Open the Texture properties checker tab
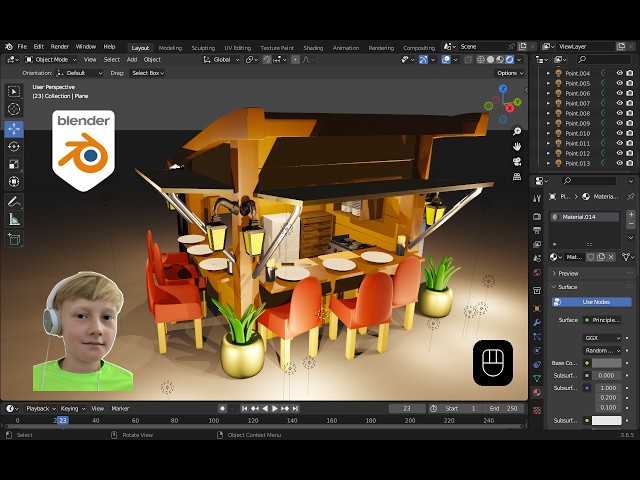The height and width of the screenshot is (480, 640). [x=537, y=410]
